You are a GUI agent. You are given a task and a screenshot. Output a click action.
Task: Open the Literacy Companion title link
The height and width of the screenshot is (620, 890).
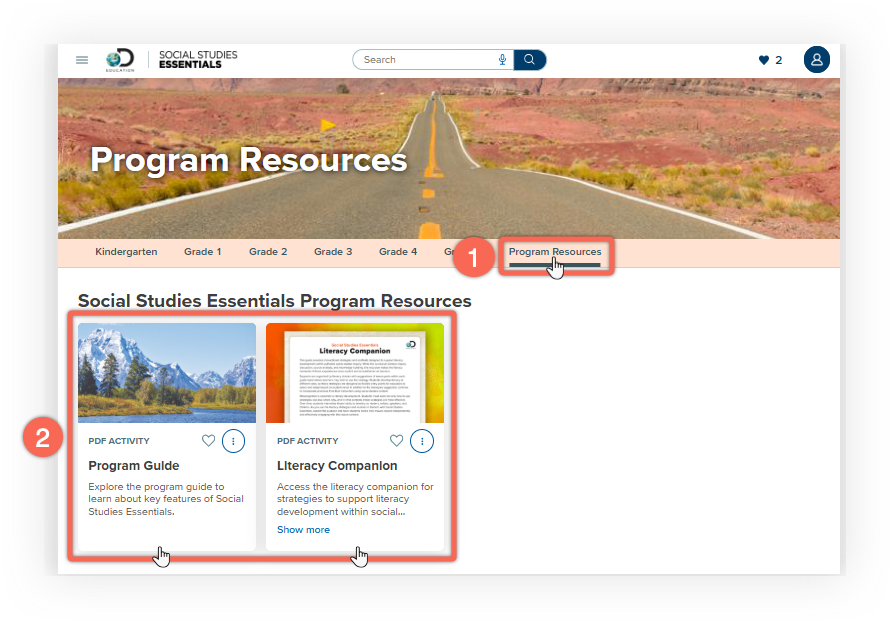pyautogui.click(x=337, y=466)
